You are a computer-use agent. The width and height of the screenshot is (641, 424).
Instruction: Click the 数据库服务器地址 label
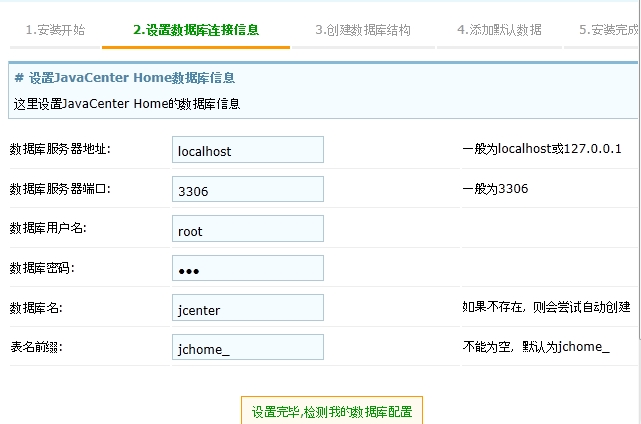click(60, 149)
